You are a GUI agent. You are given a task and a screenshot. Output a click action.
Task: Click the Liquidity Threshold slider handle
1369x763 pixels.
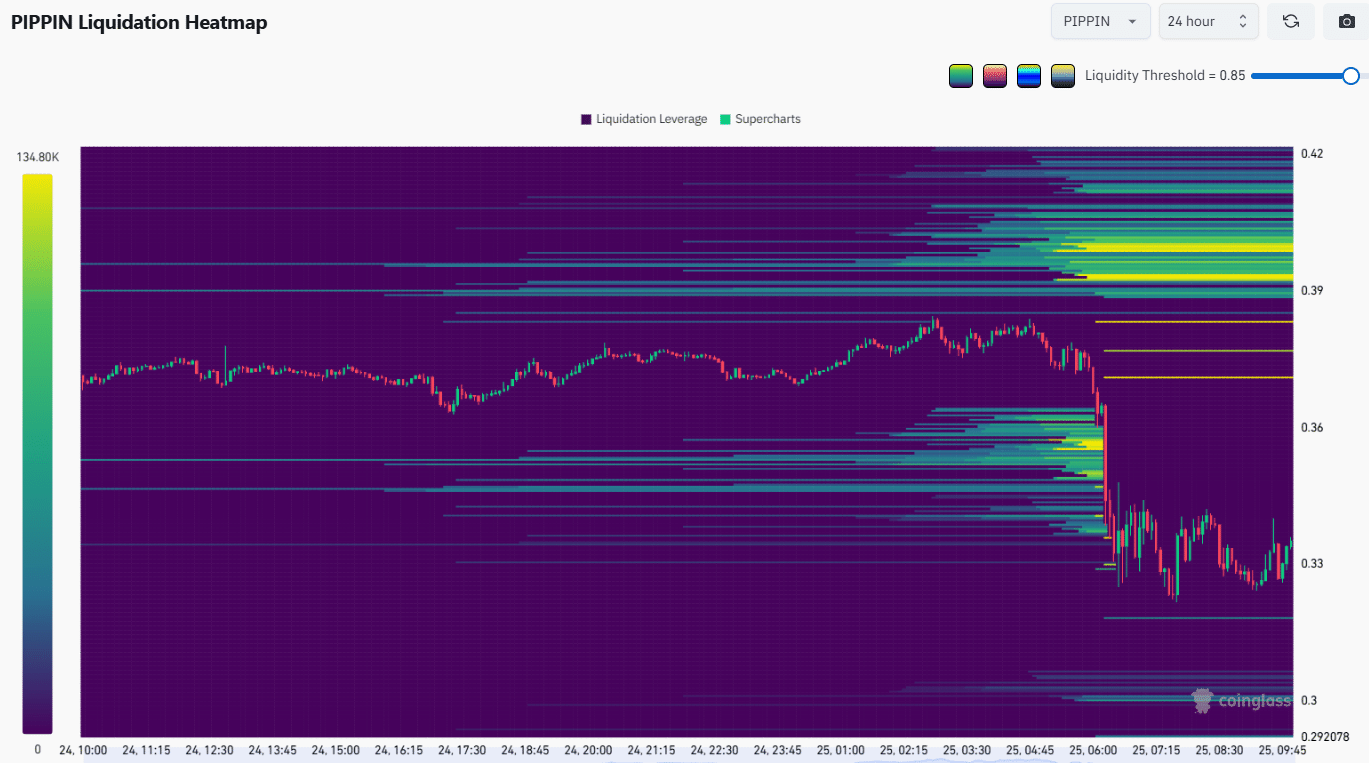coord(1351,76)
